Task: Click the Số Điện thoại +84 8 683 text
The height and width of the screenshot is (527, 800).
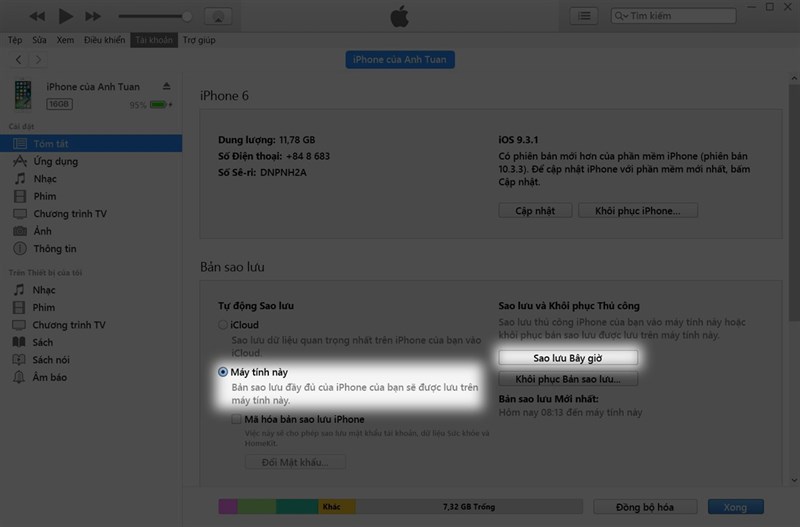Action: click(274, 156)
